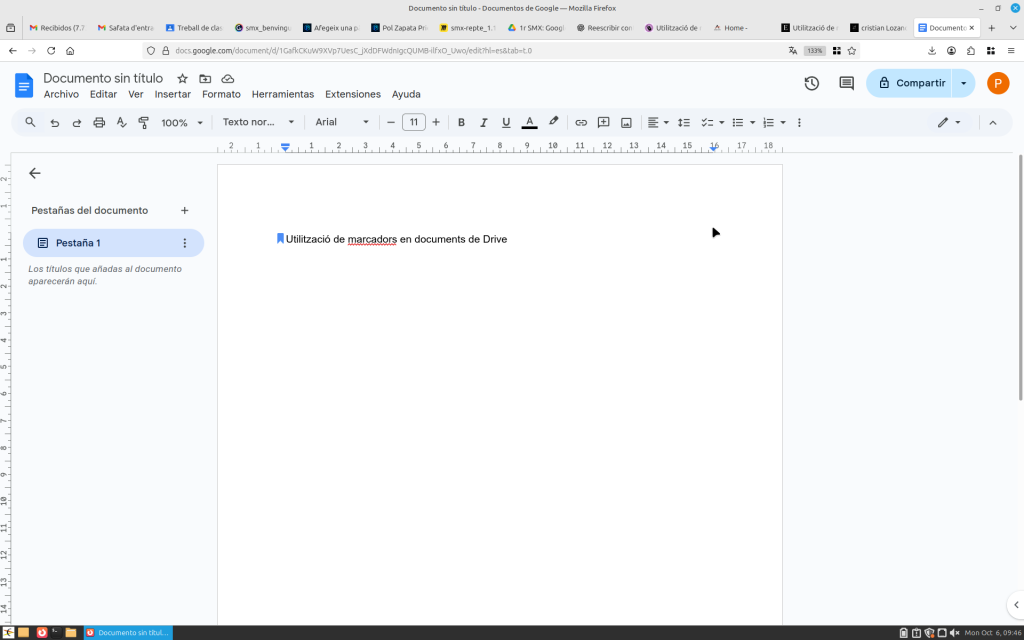Open version history clock icon
This screenshot has height=640, width=1024.
click(x=812, y=83)
